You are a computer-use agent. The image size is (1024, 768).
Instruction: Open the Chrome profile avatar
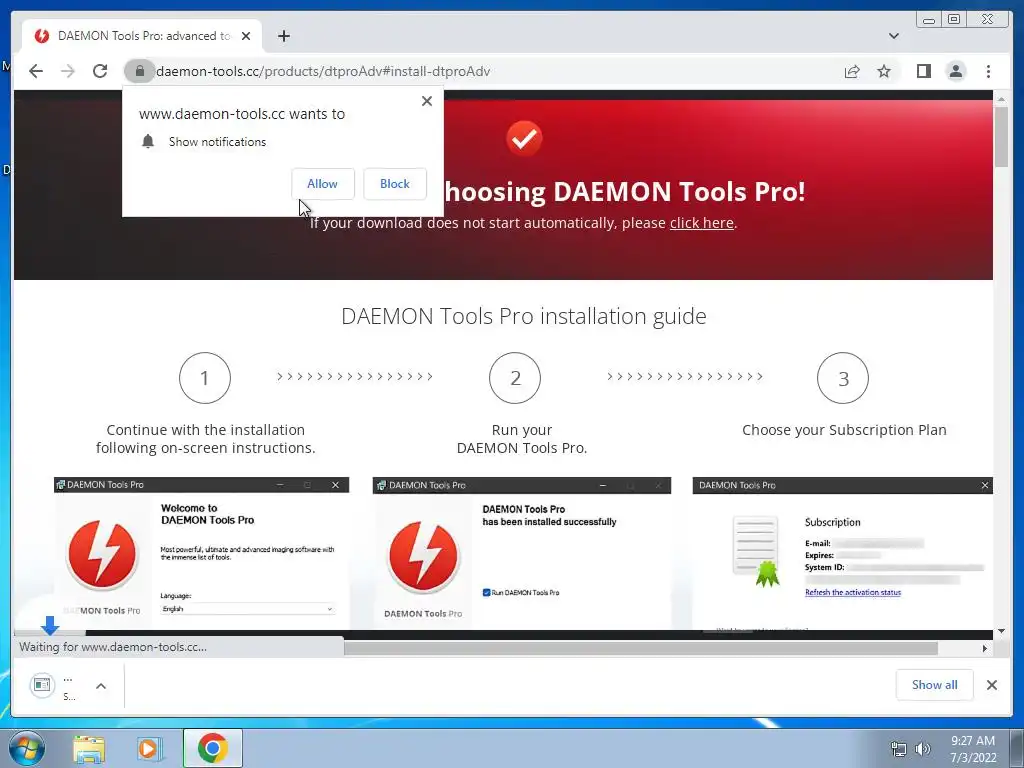[x=956, y=71]
